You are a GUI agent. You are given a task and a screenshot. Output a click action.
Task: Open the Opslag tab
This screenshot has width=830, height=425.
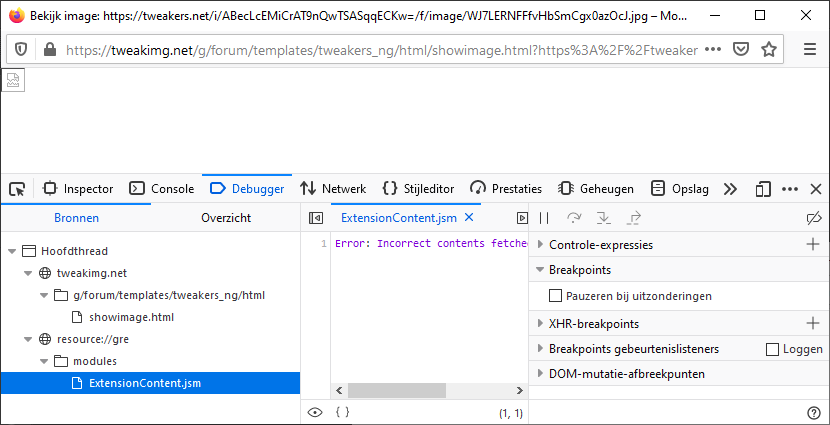(x=680, y=189)
